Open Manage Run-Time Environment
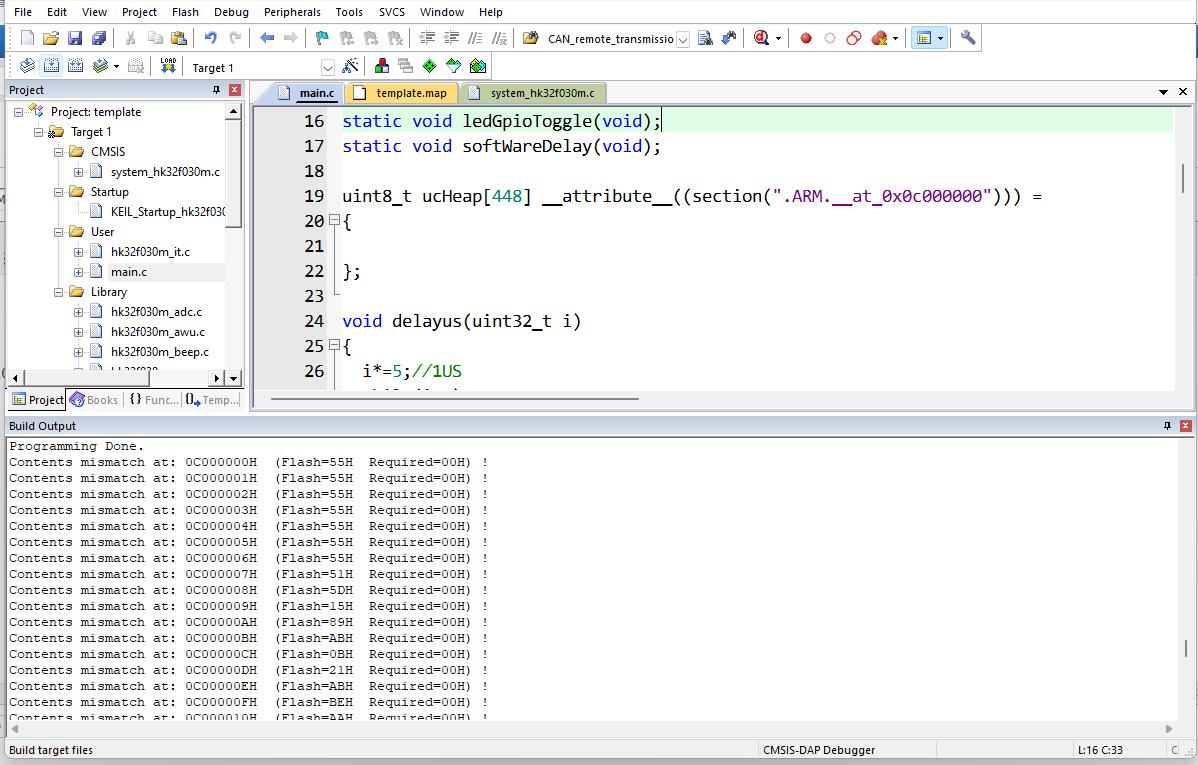Image resolution: width=1198 pixels, height=765 pixels. pos(429,66)
